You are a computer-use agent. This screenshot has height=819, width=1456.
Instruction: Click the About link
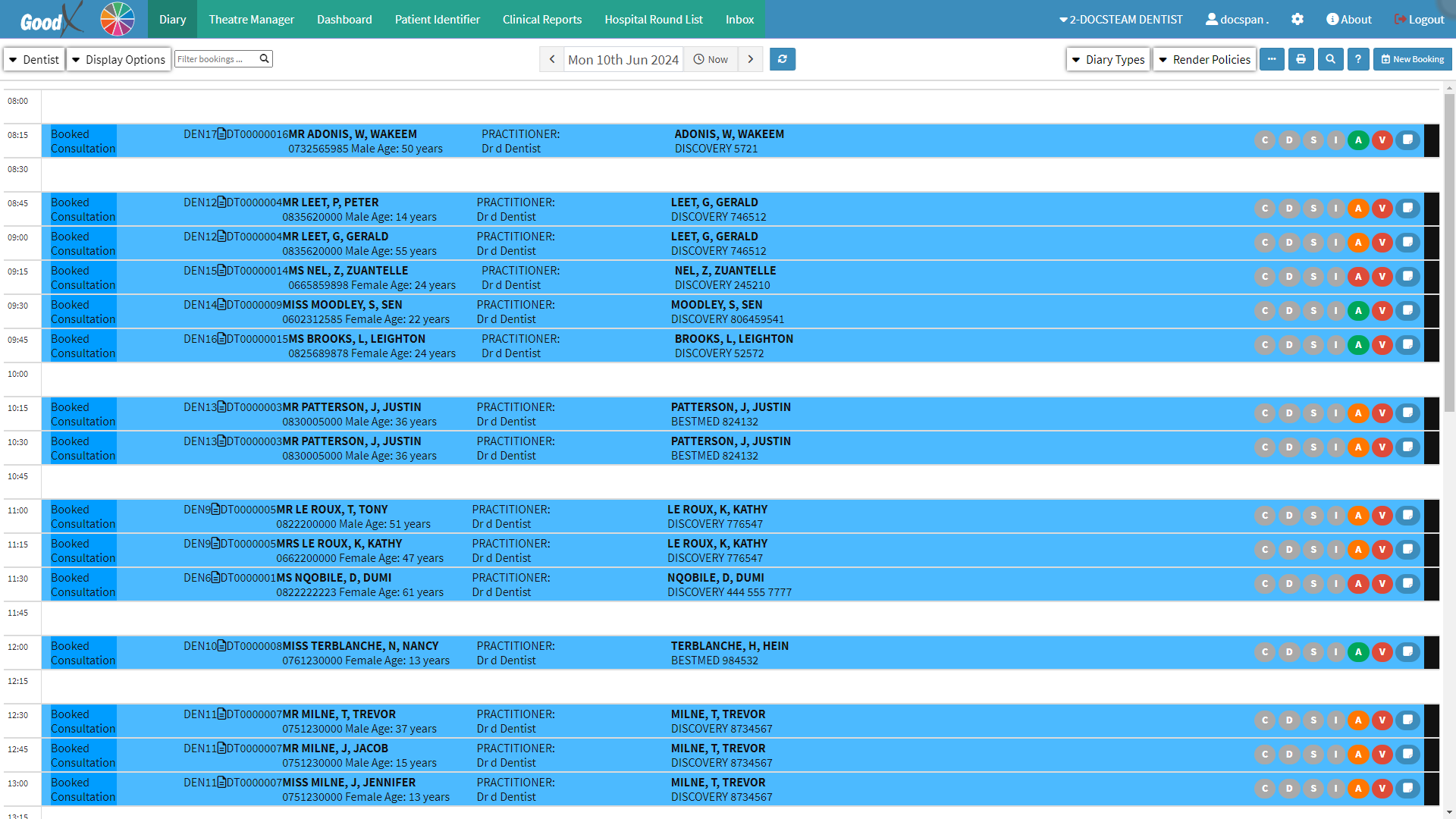[1349, 19]
